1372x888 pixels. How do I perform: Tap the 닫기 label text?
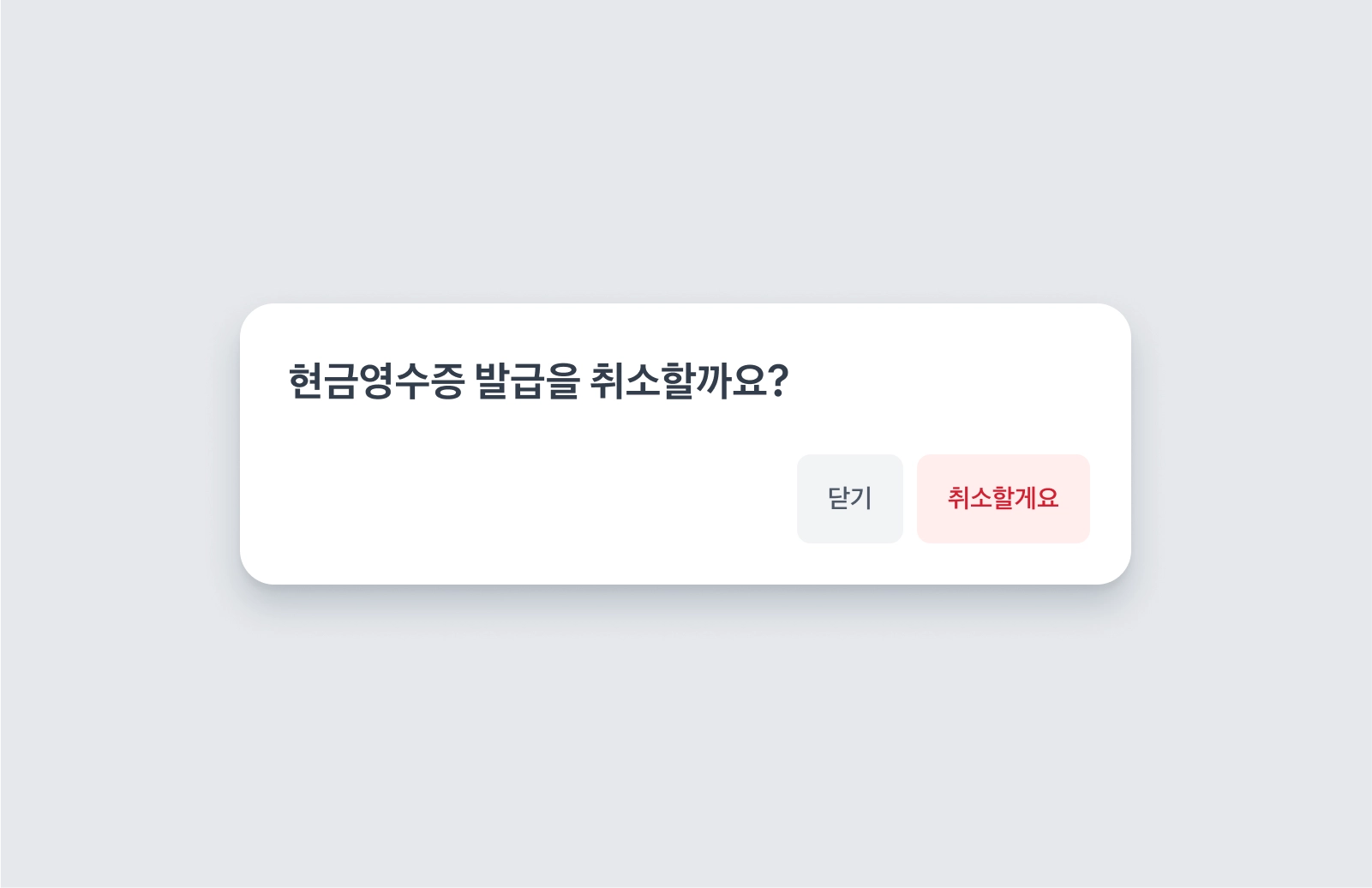tap(849, 498)
